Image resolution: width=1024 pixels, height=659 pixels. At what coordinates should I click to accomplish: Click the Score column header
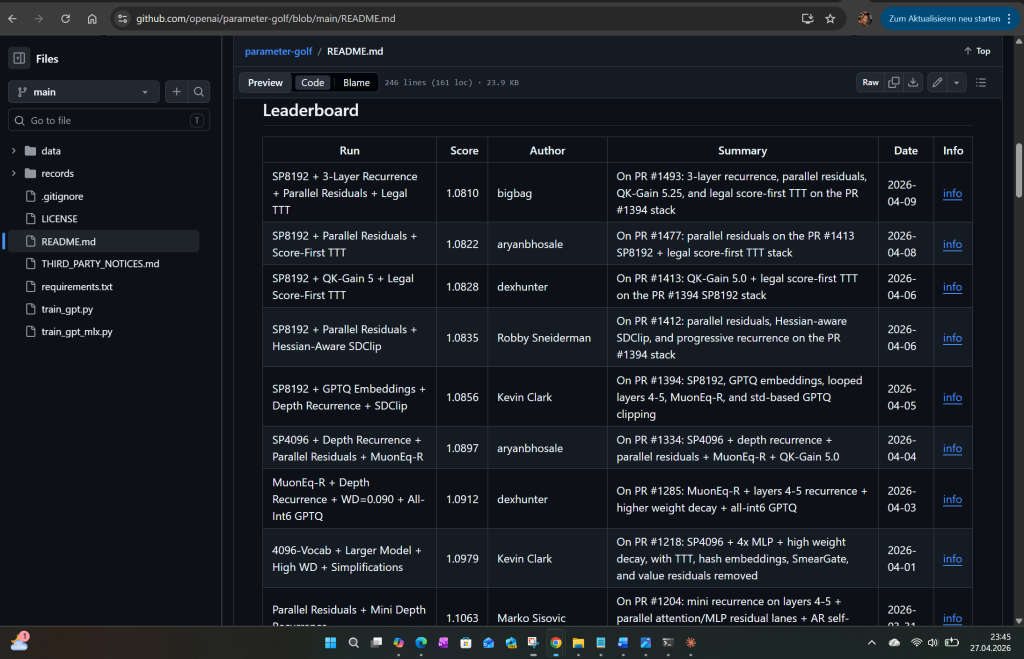[464, 150]
